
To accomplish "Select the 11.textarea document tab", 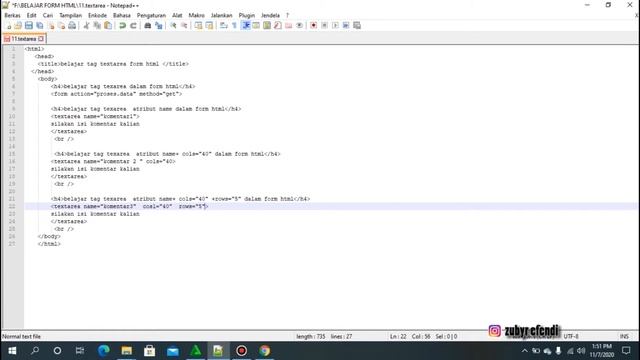I will coord(23,39).
